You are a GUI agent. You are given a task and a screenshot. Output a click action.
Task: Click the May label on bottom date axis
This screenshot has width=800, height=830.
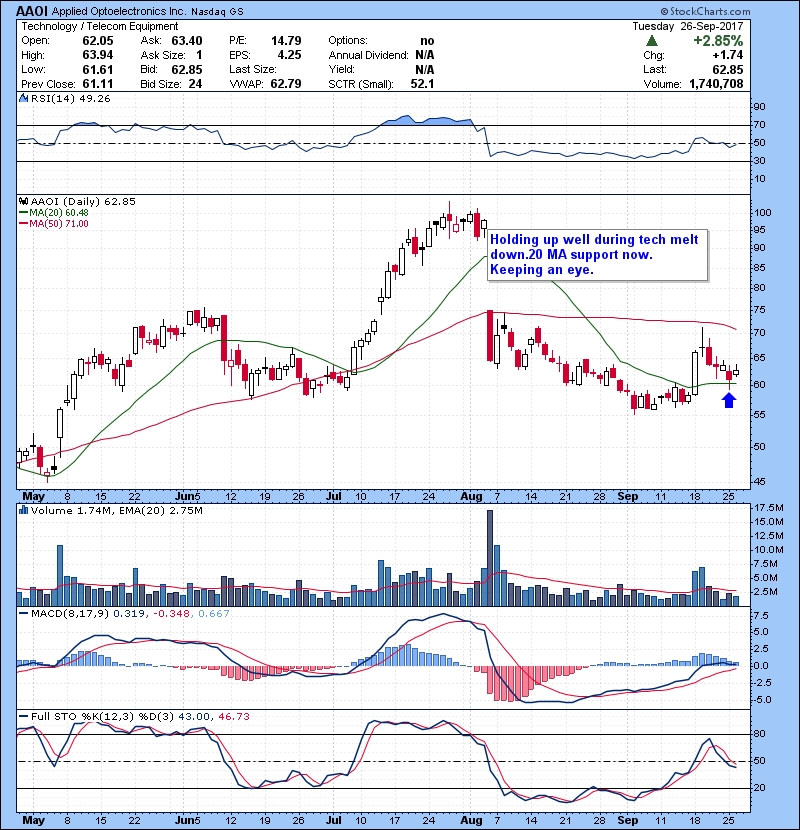[33, 820]
